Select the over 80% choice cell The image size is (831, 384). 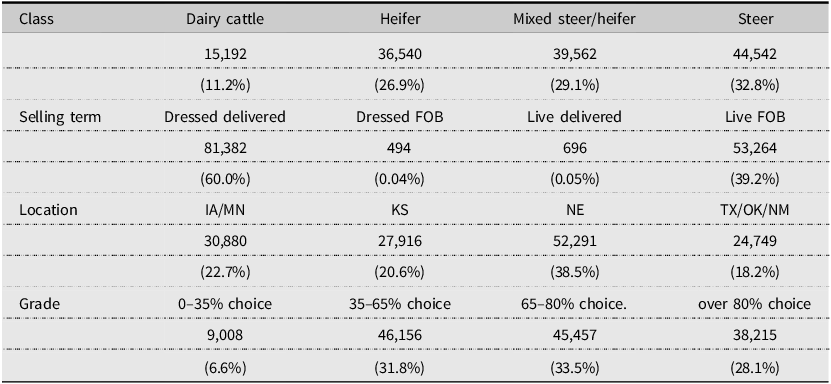pyautogui.click(x=755, y=304)
